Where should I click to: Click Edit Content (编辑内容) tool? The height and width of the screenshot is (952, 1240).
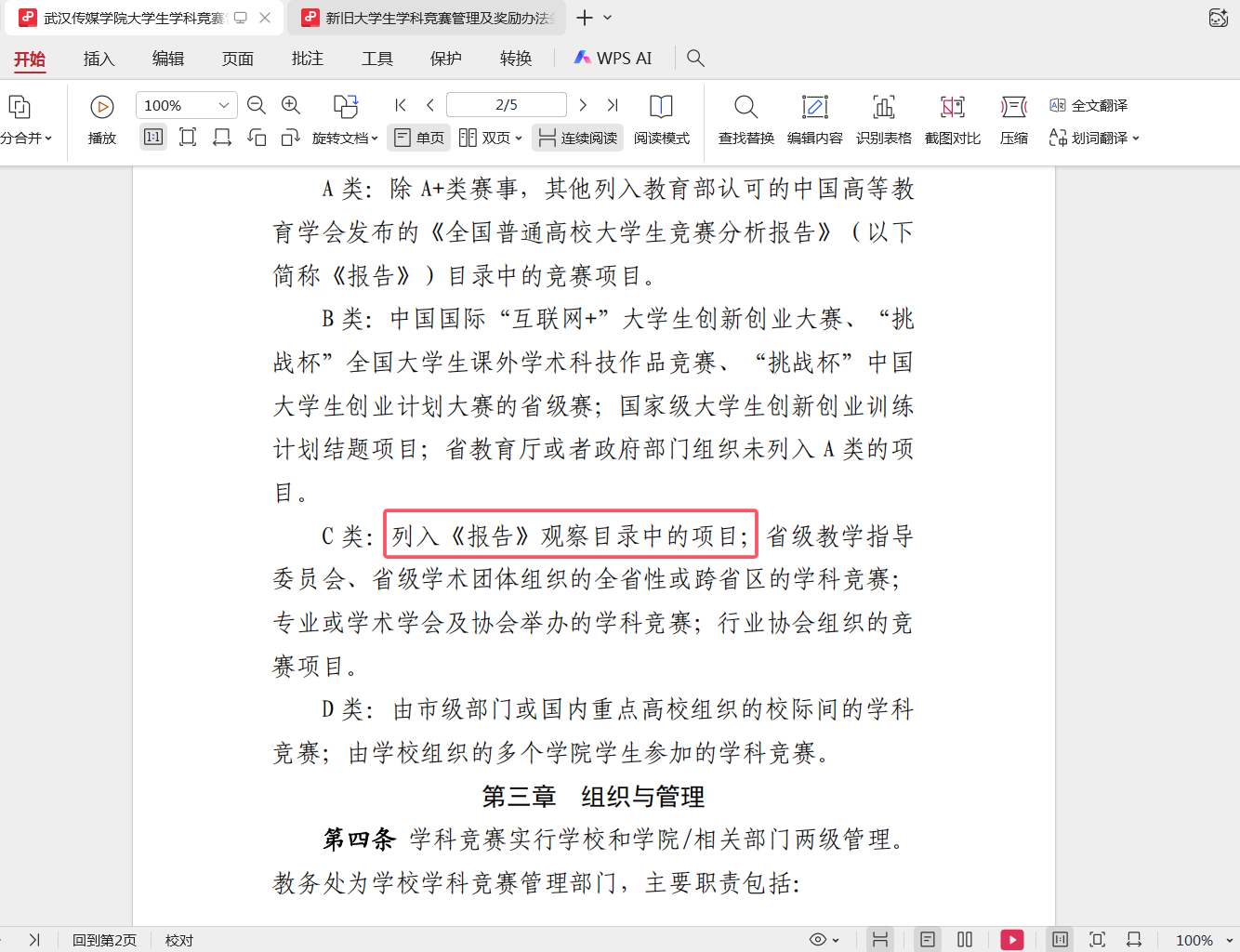coord(815,121)
